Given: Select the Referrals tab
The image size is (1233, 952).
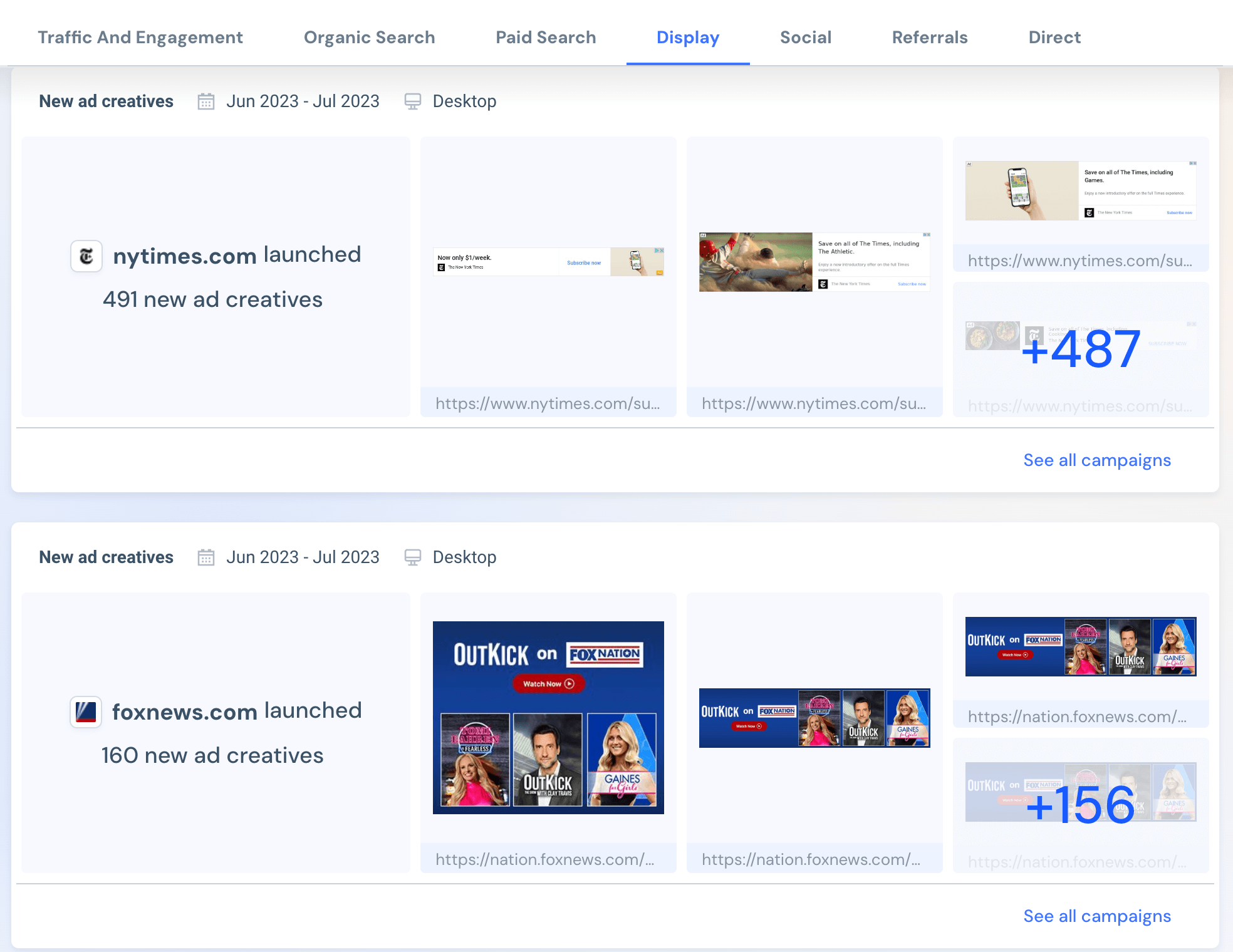Looking at the screenshot, I should pyautogui.click(x=930, y=37).
